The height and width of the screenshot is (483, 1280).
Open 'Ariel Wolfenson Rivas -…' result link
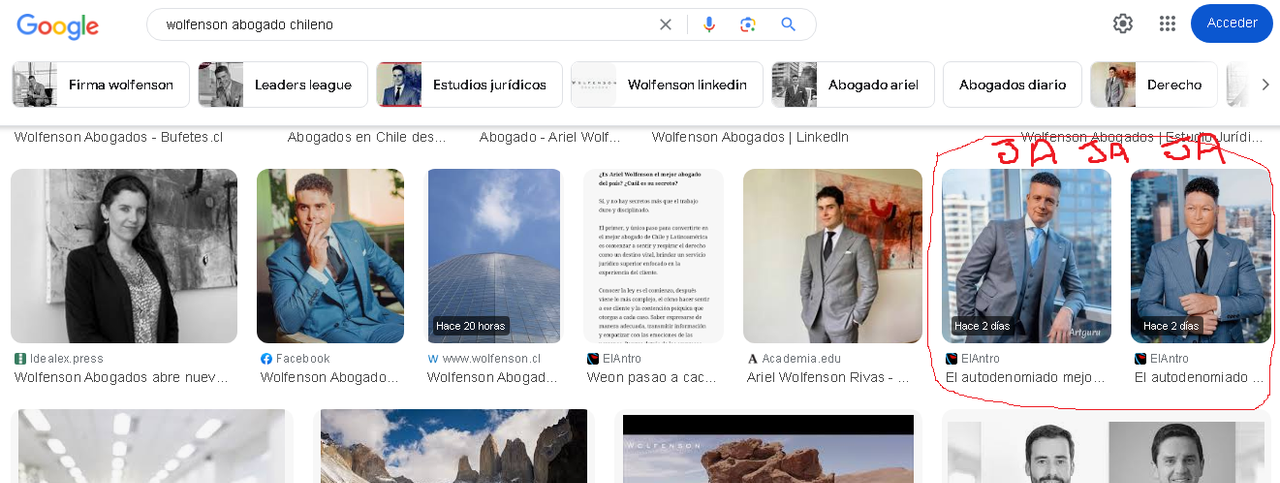click(x=828, y=377)
